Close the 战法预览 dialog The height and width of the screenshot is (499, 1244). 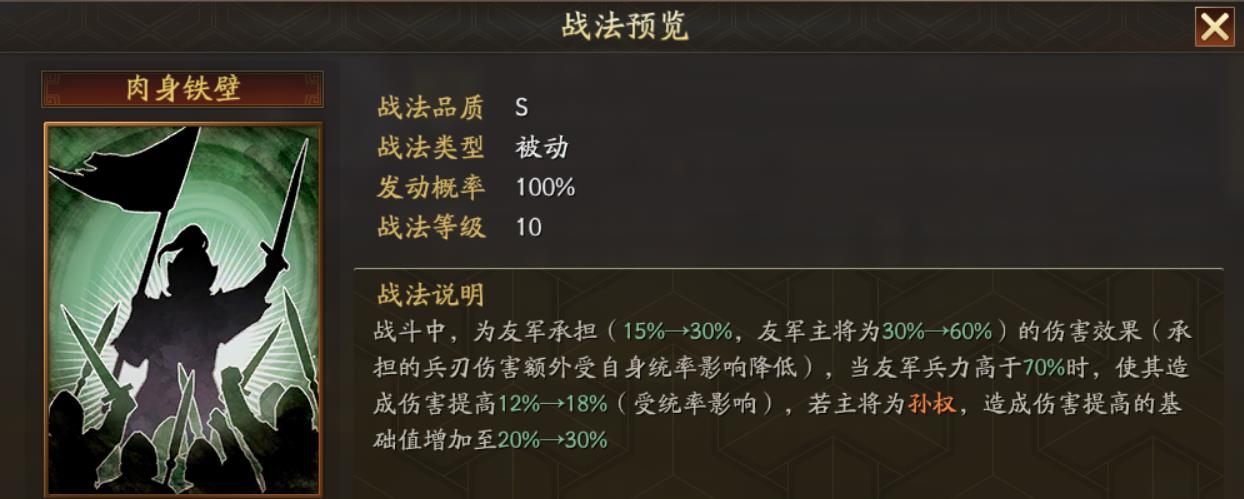pyautogui.click(x=1214, y=27)
